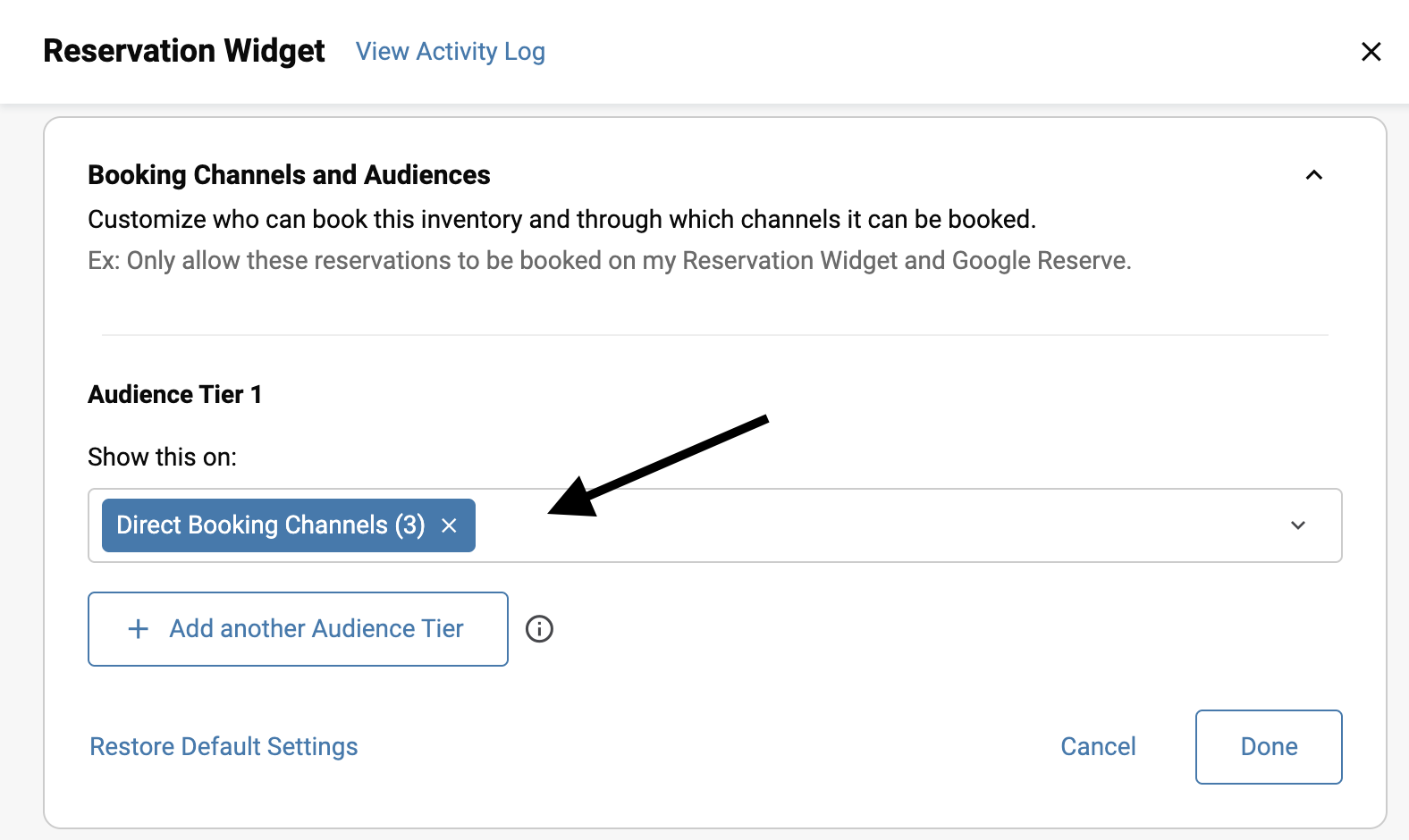Click Restore Default Settings link
The image size is (1409, 840).
224,746
